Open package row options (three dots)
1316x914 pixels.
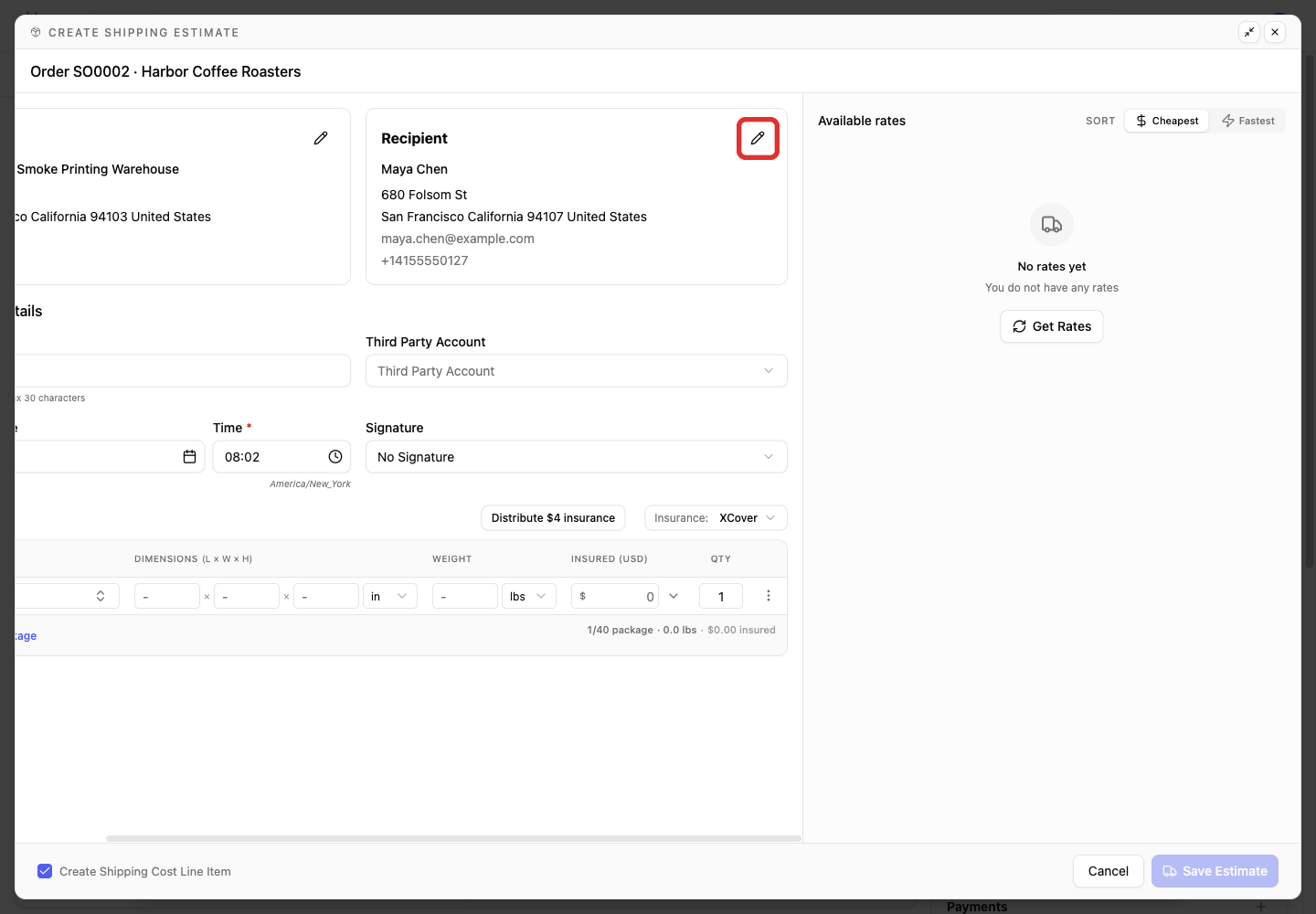(769, 596)
